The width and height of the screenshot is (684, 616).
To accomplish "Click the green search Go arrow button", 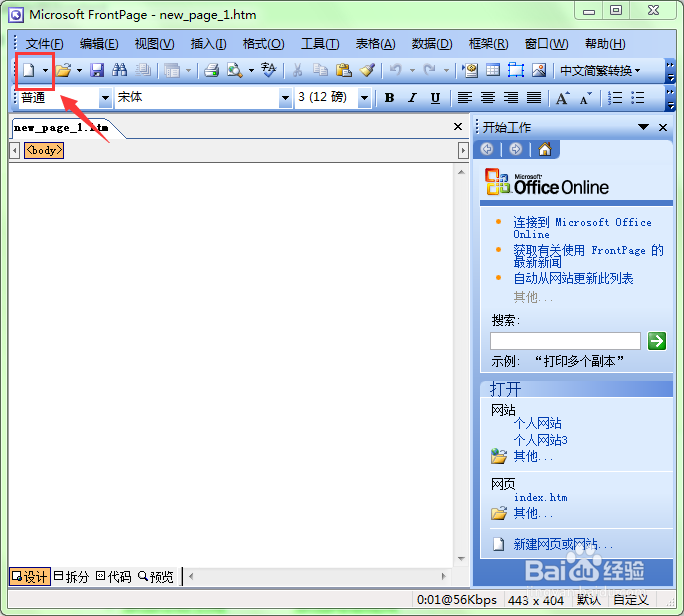I will 657,341.
